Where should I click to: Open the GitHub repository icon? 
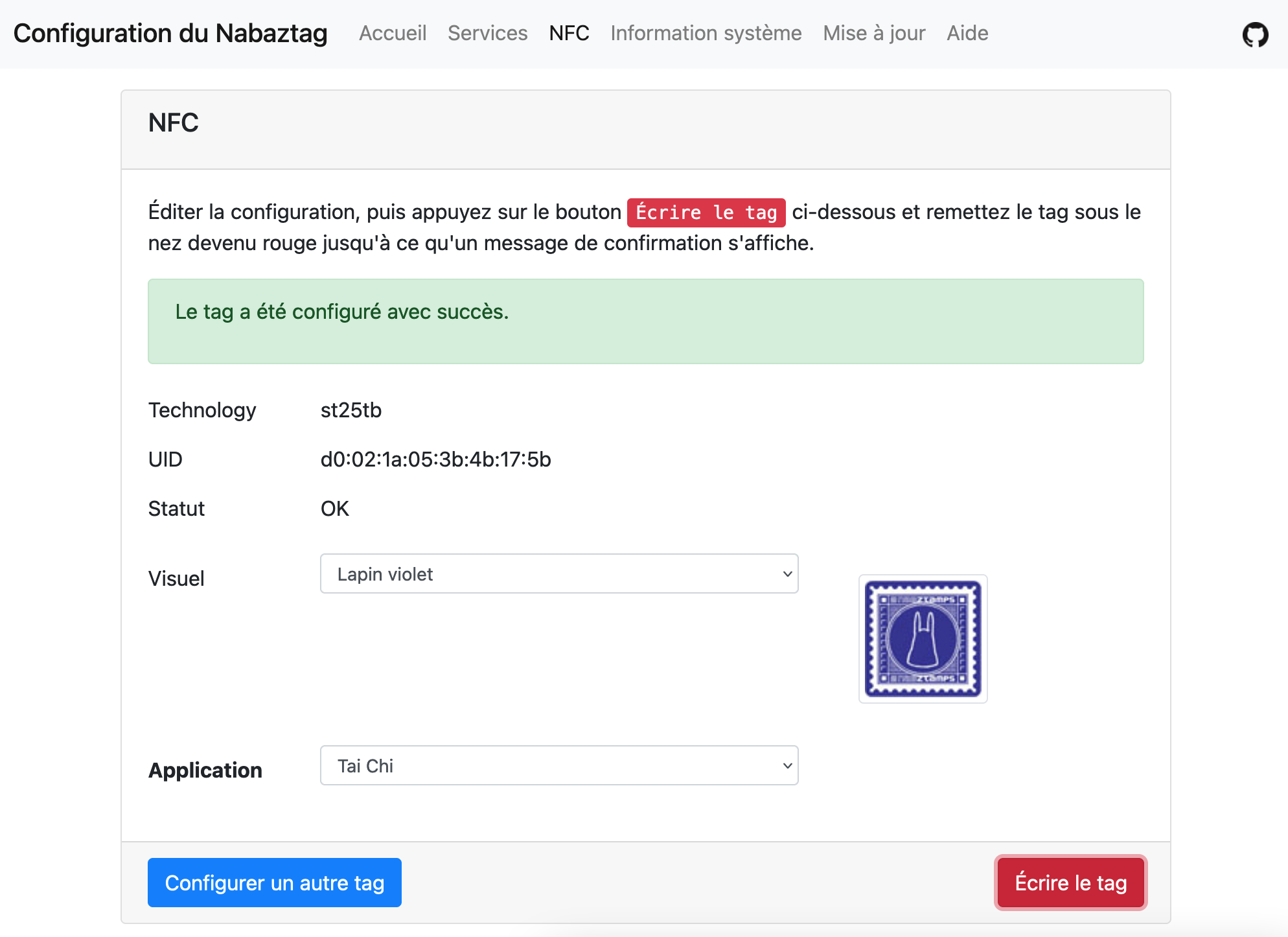1255,34
